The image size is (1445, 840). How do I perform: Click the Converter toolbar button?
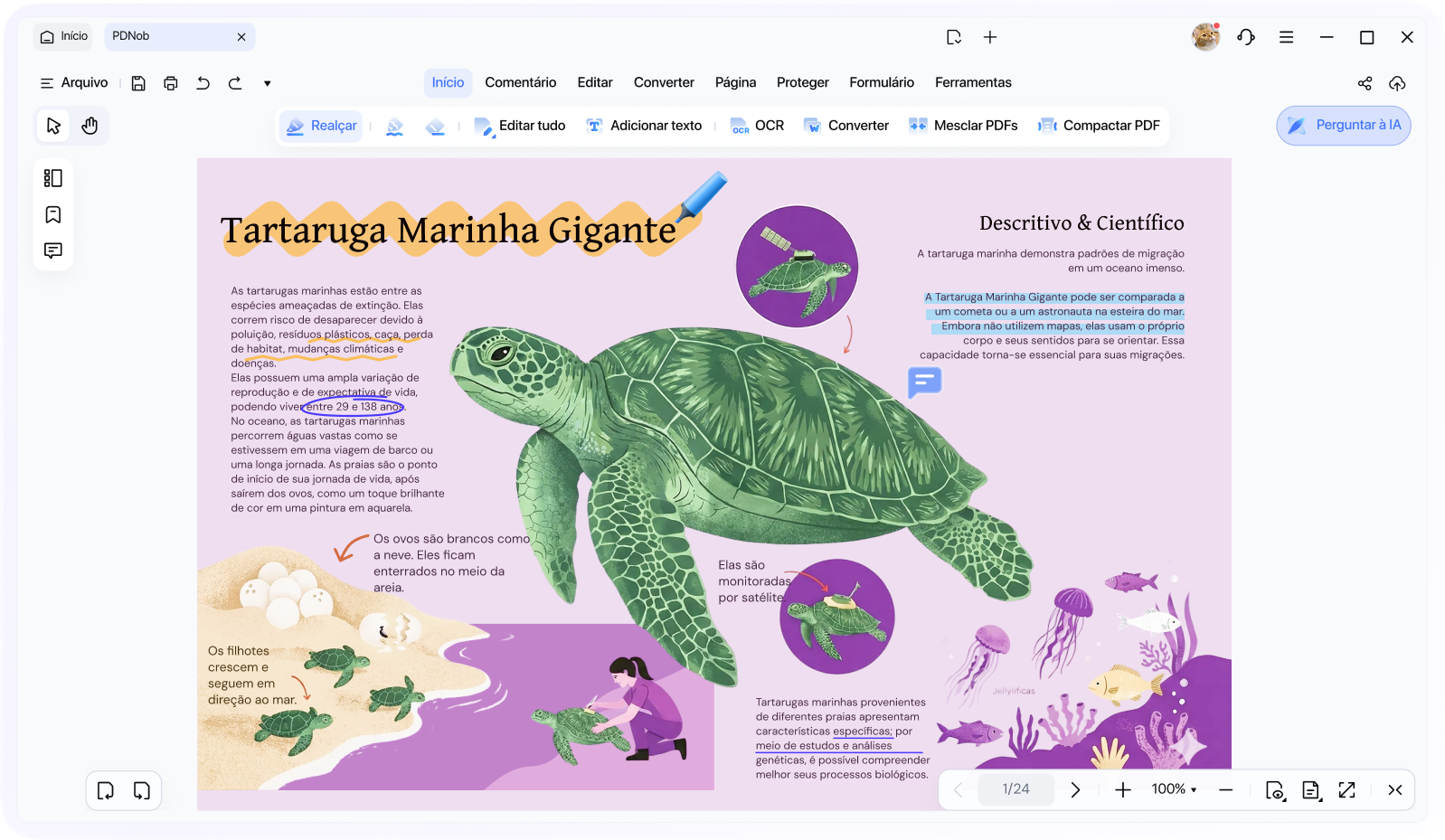[x=846, y=126]
